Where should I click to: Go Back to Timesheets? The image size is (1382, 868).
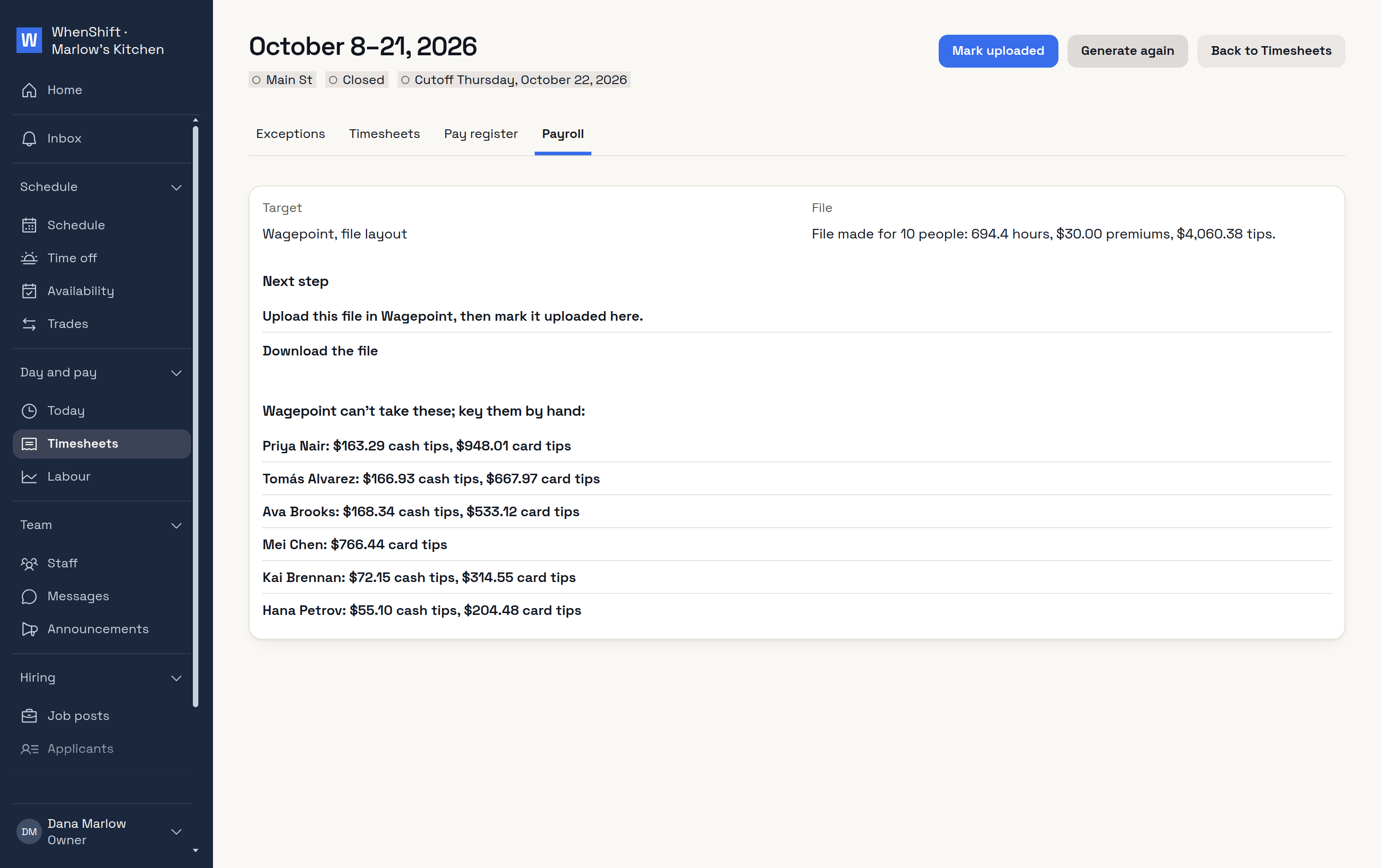(1270, 51)
